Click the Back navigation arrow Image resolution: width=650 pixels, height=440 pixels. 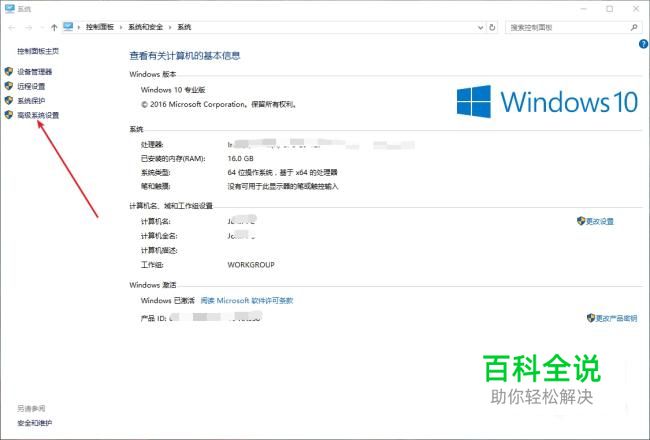coord(12,27)
